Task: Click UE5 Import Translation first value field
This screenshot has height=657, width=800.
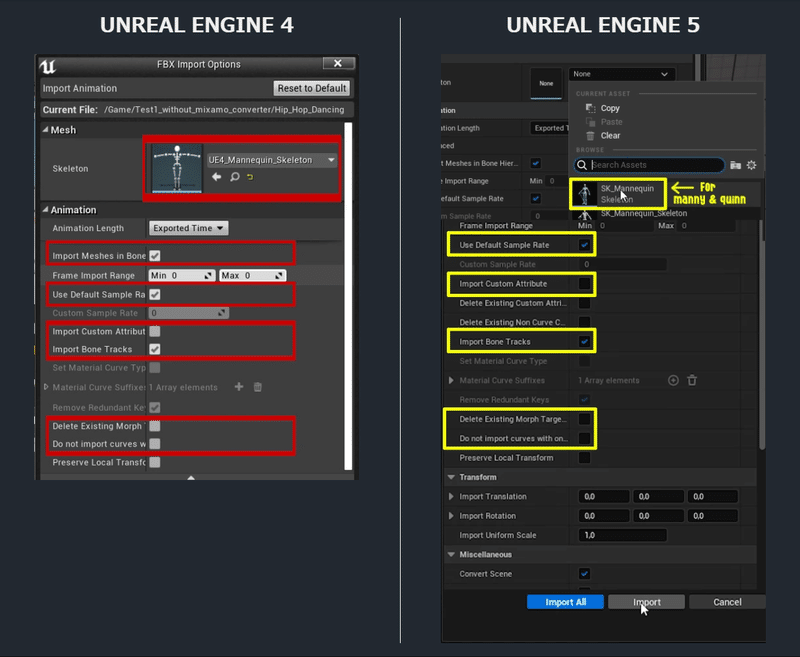Action: [x=604, y=496]
